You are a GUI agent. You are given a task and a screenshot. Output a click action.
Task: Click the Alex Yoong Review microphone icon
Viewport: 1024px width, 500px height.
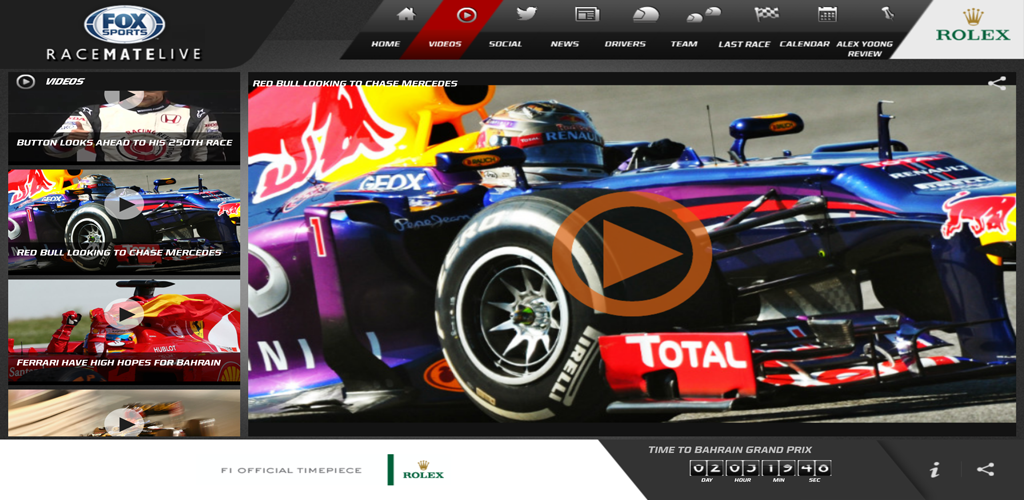pyautogui.click(x=887, y=13)
